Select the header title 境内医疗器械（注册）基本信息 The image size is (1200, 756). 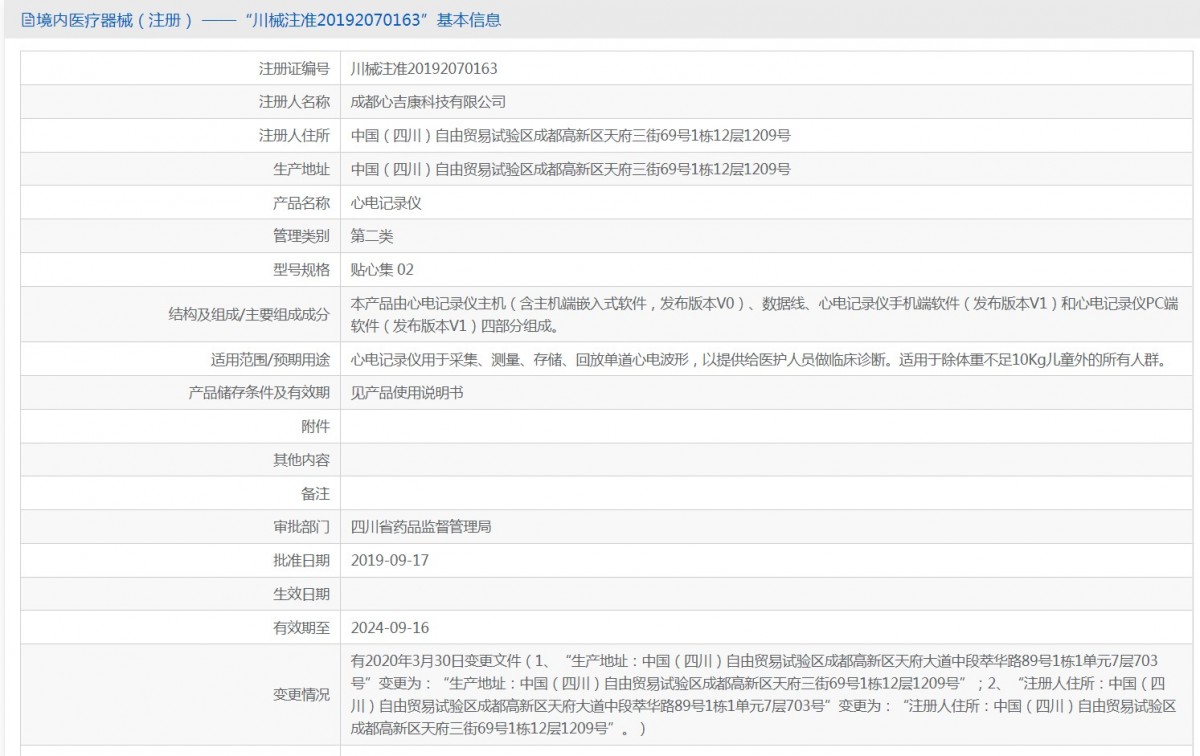point(268,20)
